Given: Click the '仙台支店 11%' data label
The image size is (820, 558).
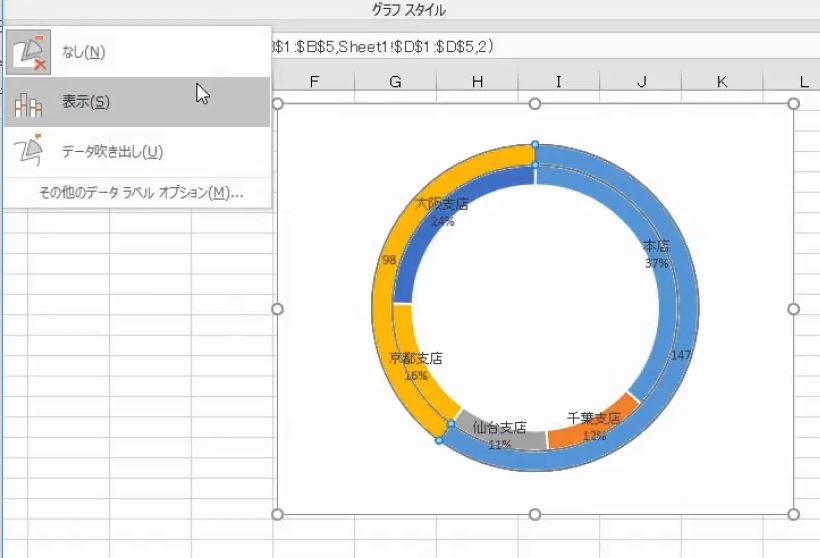Looking at the screenshot, I should click(499, 435).
